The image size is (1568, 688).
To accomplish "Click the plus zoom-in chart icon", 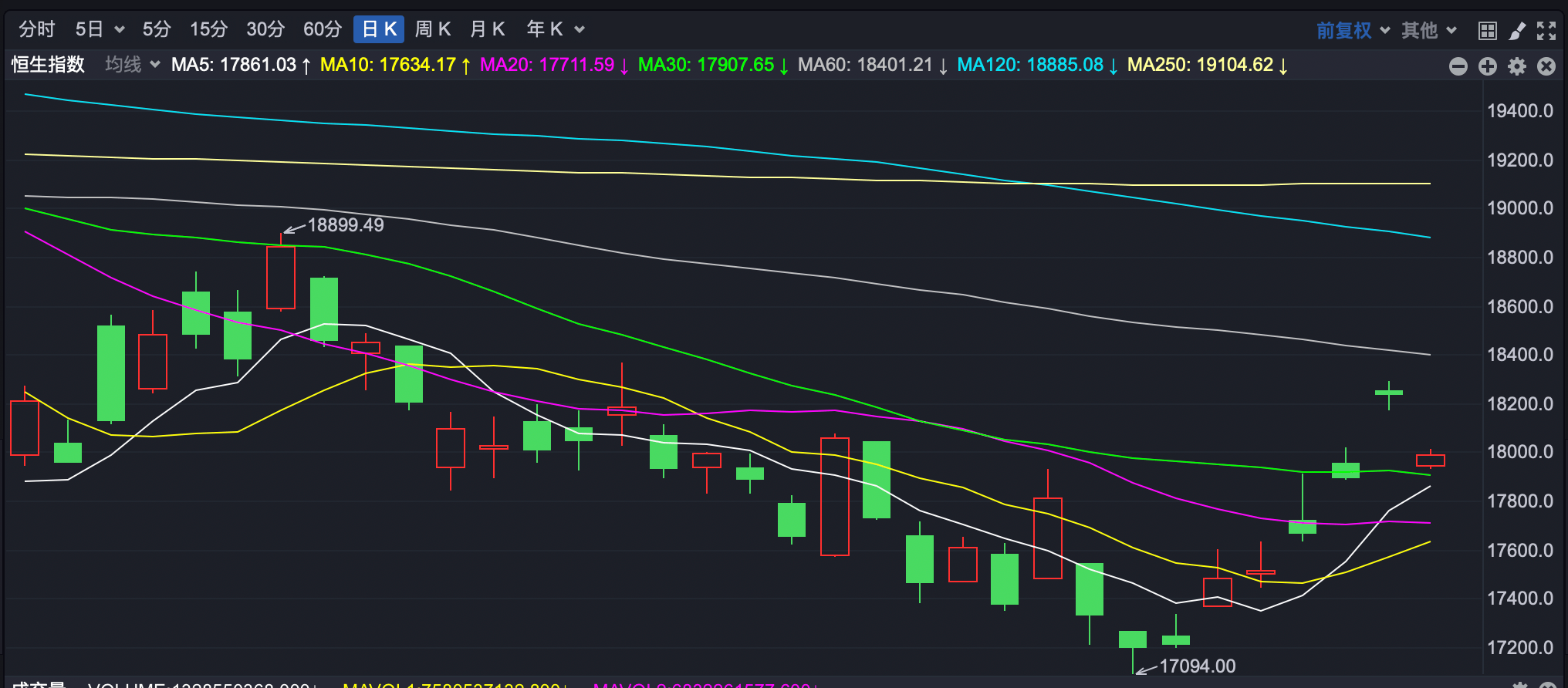I will 1487,66.
